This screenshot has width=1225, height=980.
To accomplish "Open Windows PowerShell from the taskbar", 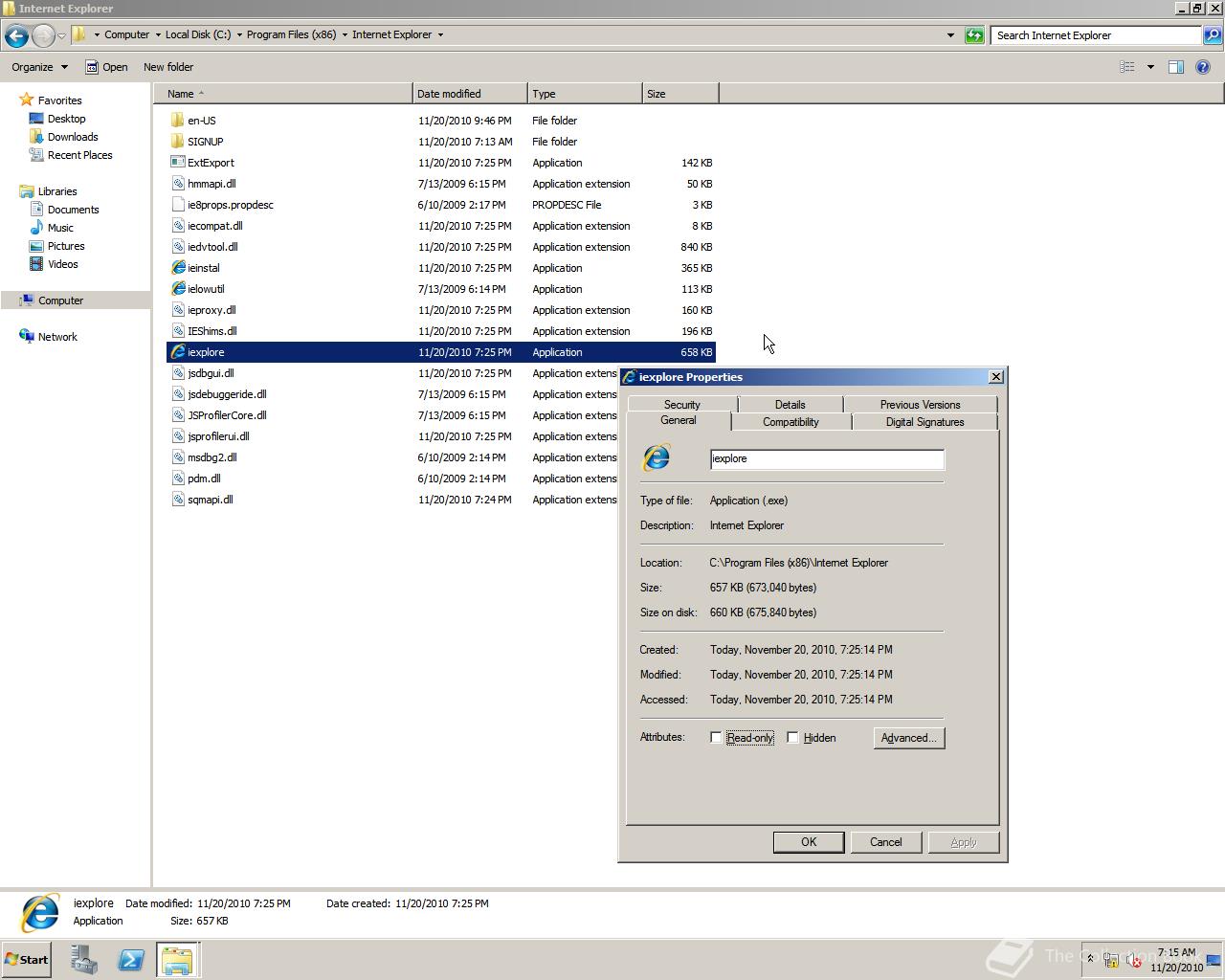I will pyautogui.click(x=131, y=960).
